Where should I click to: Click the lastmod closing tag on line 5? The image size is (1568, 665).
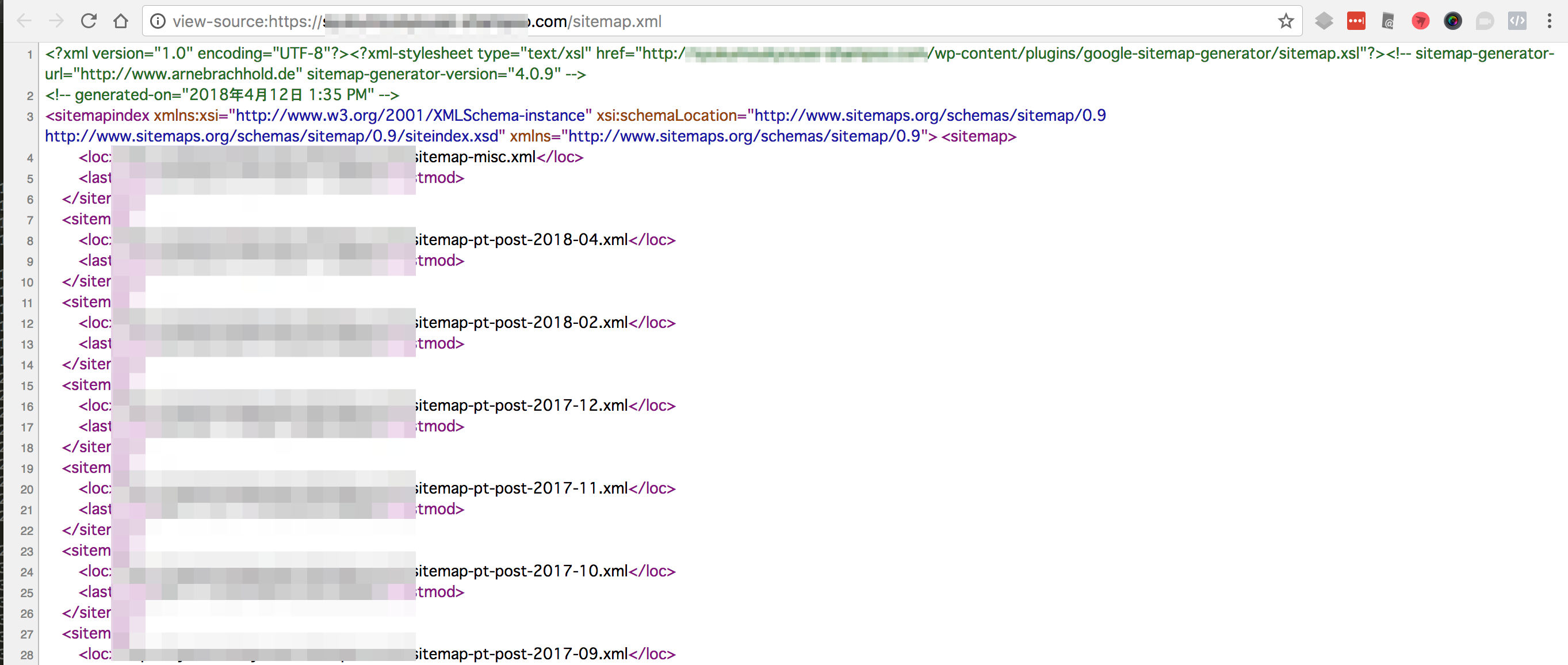(439, 178)
